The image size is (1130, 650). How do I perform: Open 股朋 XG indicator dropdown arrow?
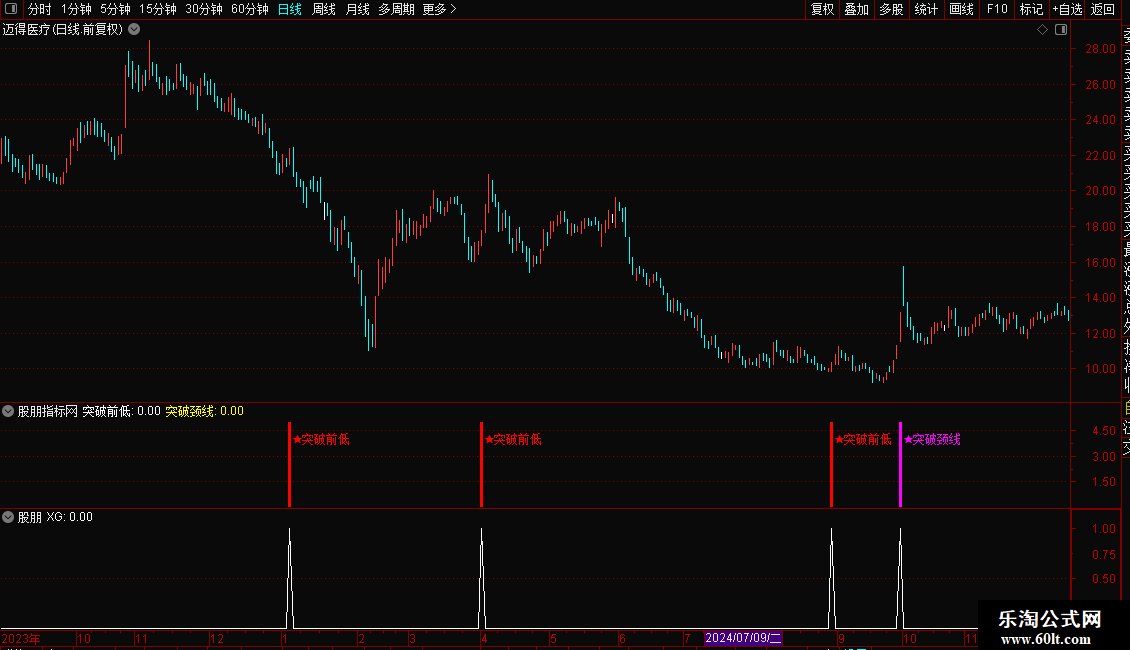click(8, 517)
